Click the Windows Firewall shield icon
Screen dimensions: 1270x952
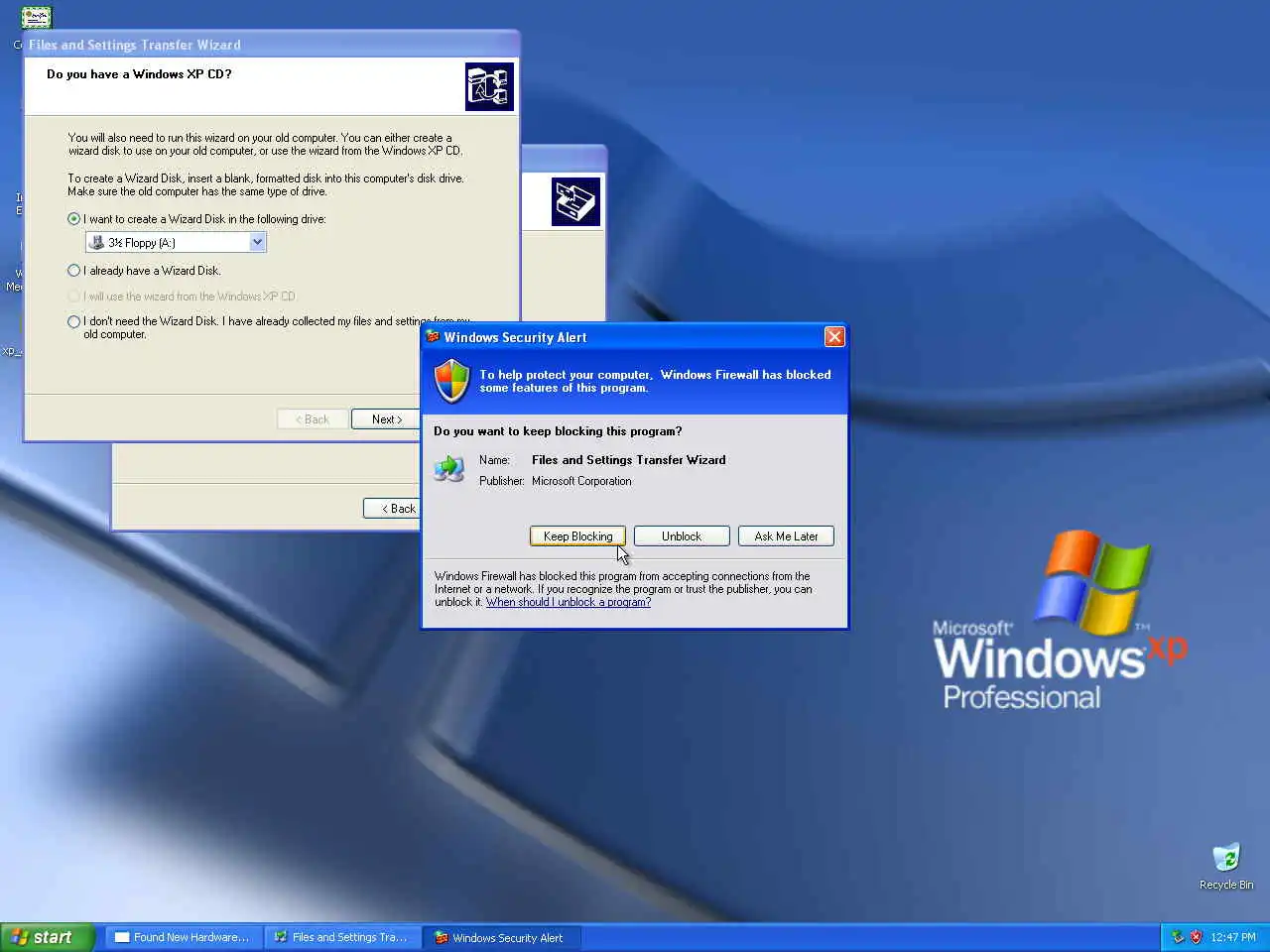click(452, 381)
